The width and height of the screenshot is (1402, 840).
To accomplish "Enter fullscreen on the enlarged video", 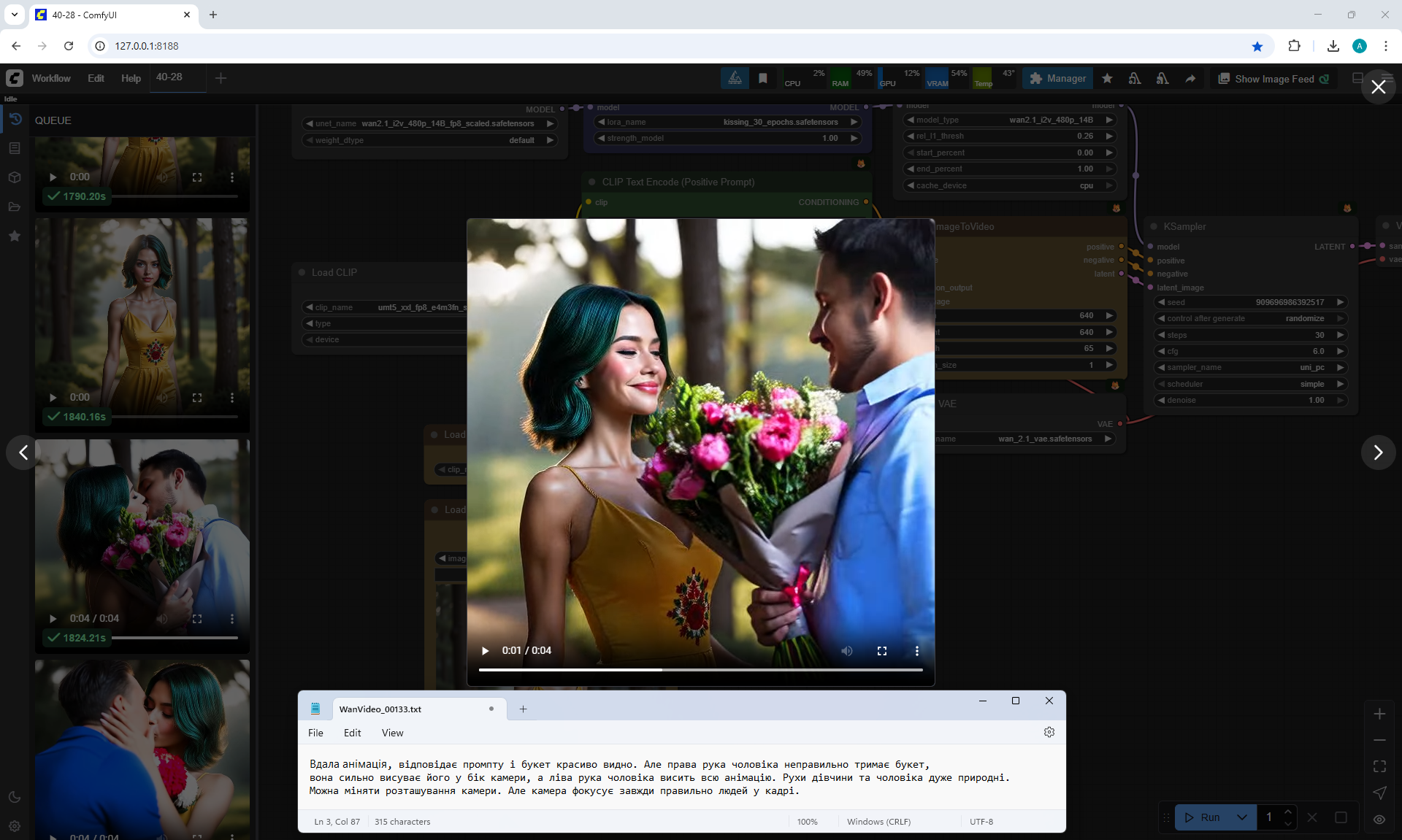I will pos(881,650).
